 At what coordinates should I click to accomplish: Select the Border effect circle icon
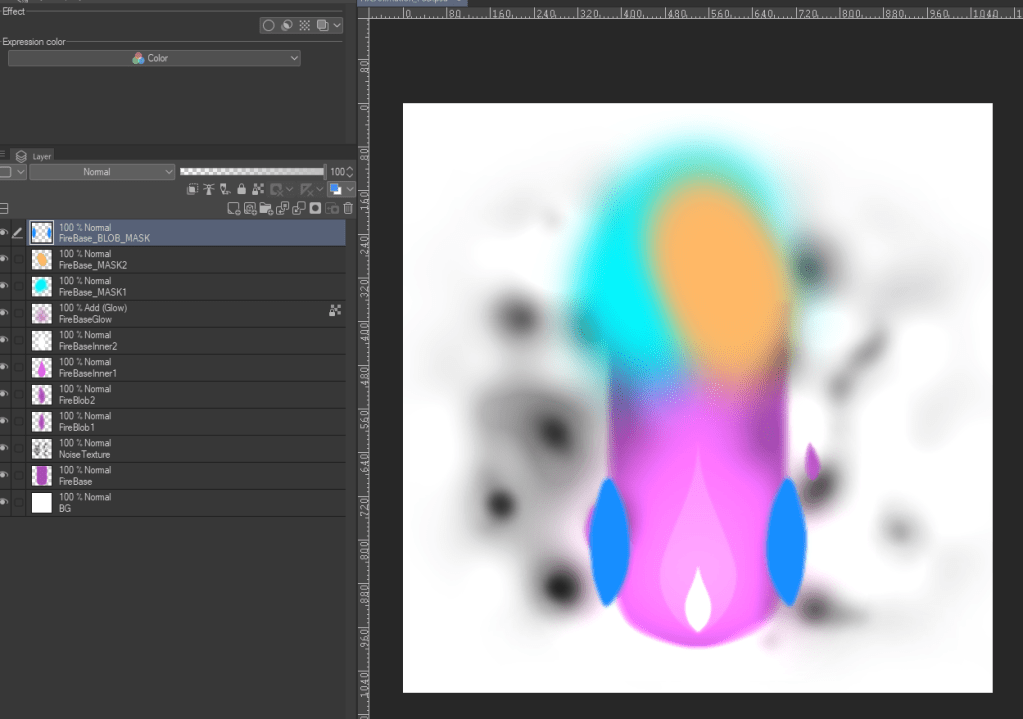point(268,26)
